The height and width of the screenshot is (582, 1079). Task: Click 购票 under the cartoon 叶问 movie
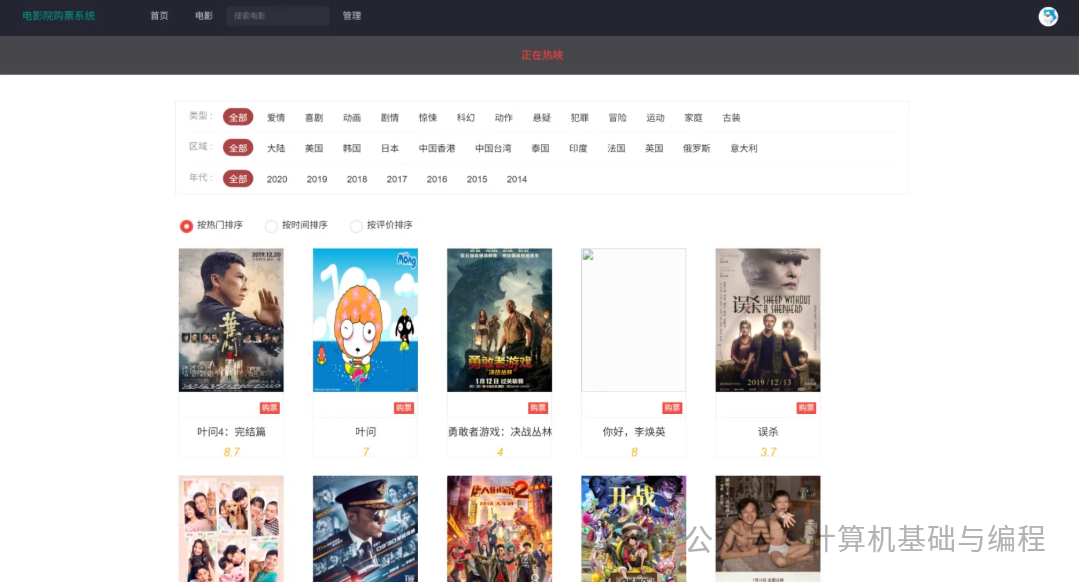click(x=404, y=408)
